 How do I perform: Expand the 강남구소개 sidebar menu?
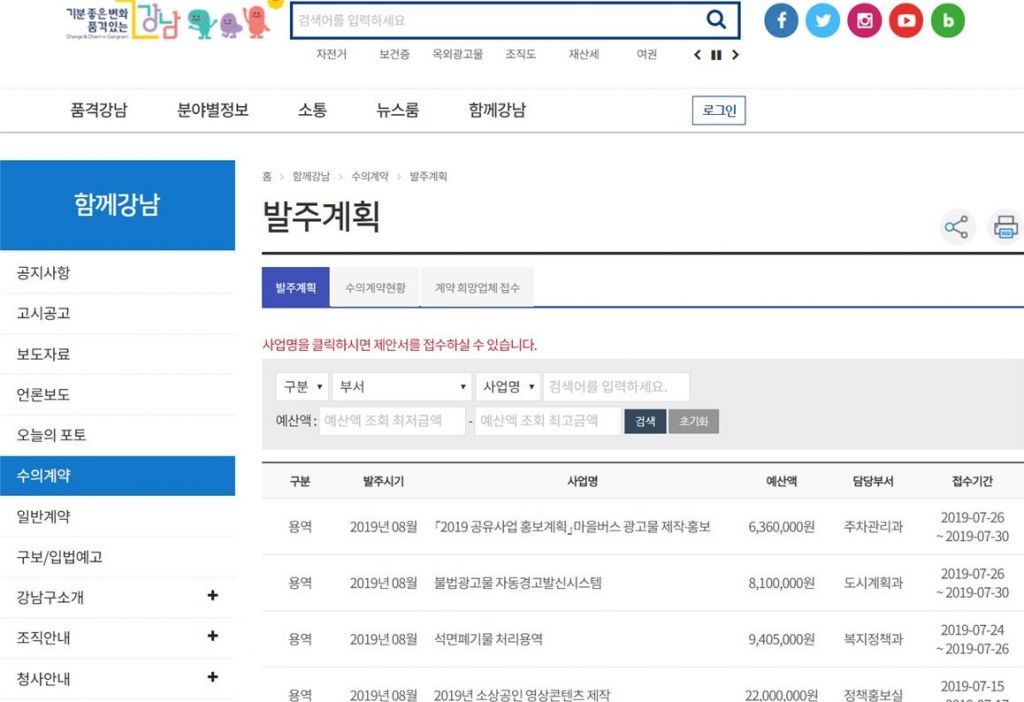coord(212,596)
